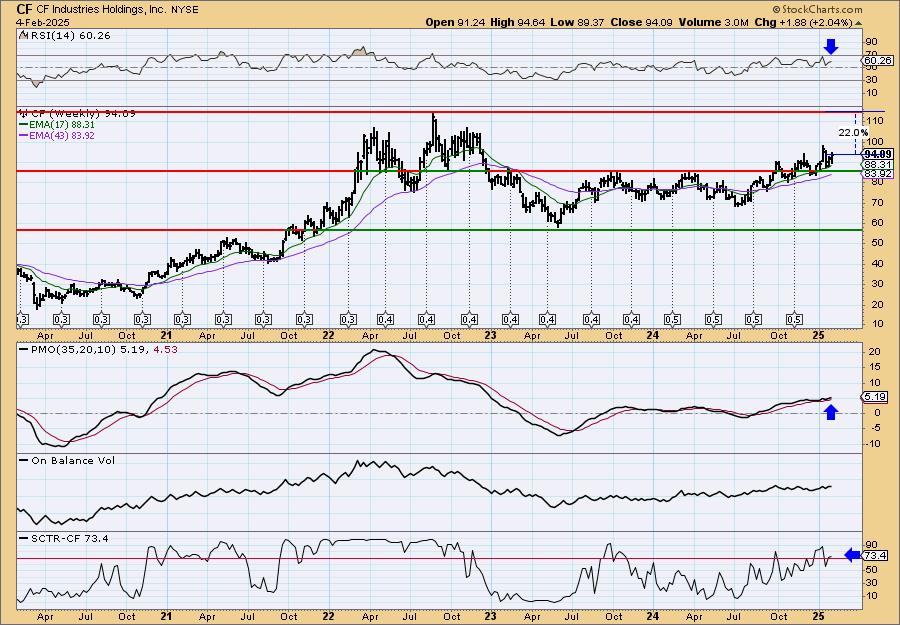Click the Volume 3.0M value
This screenshot has height=625, width=900.
(713, 22)
